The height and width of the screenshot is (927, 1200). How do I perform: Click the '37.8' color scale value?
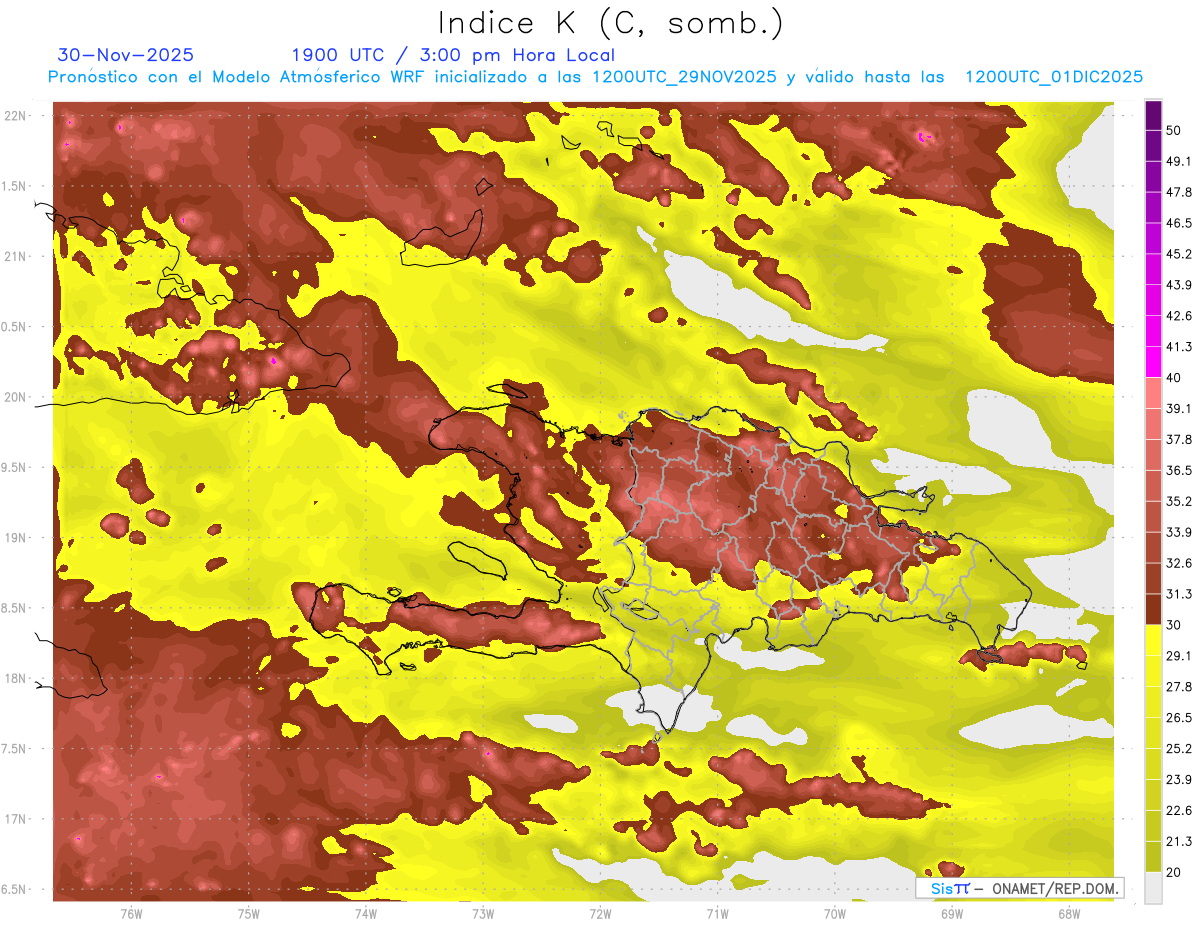coord(1179,439)
